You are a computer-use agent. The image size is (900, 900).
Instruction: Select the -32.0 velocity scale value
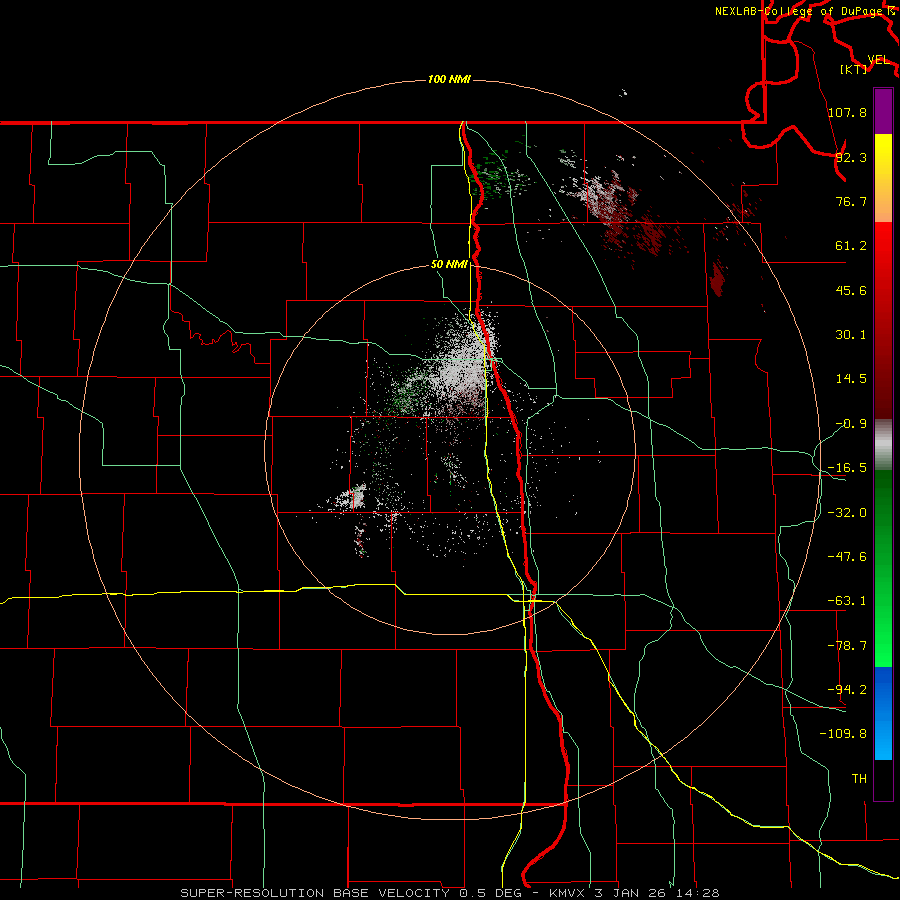point(847,513)
